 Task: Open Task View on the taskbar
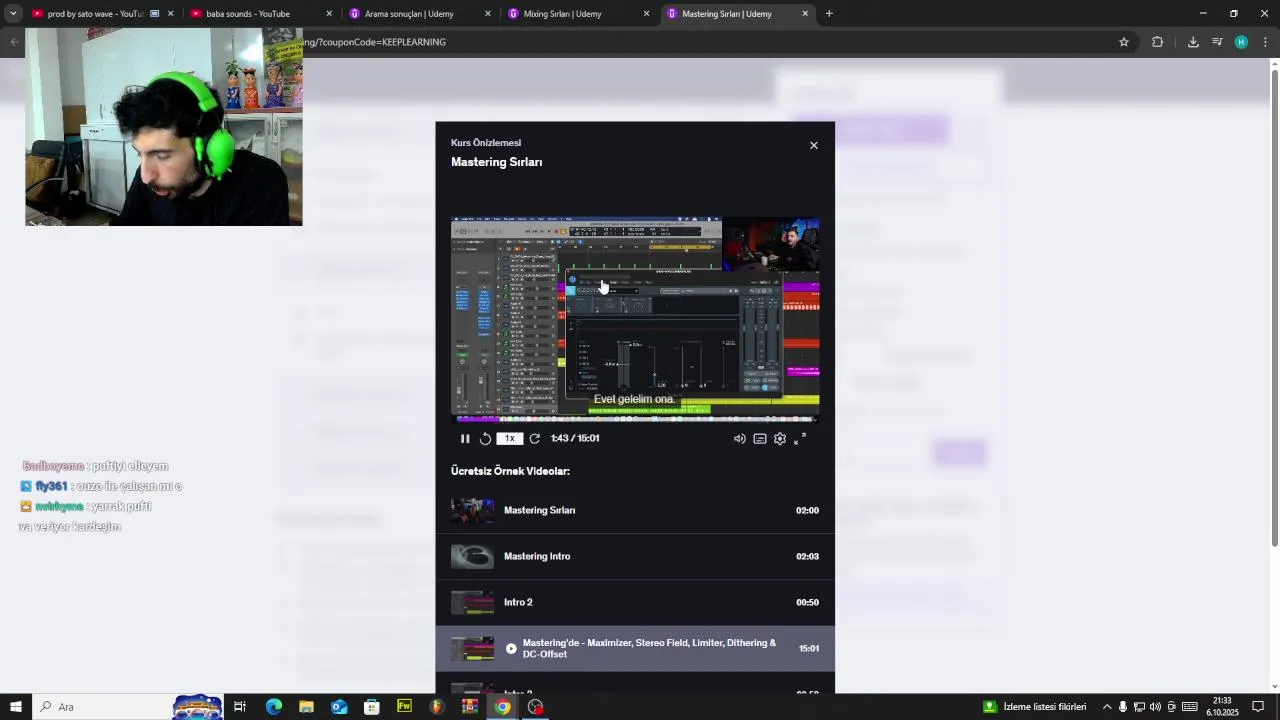[240, 707]
